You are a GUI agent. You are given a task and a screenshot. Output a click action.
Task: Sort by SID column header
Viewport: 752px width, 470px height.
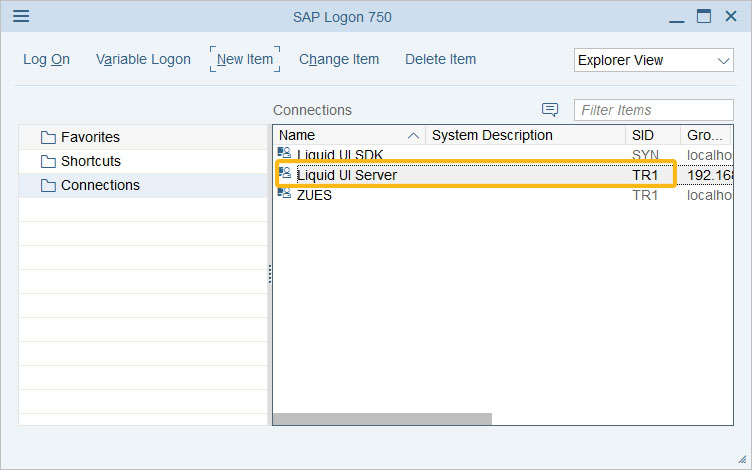coord(653,135)
